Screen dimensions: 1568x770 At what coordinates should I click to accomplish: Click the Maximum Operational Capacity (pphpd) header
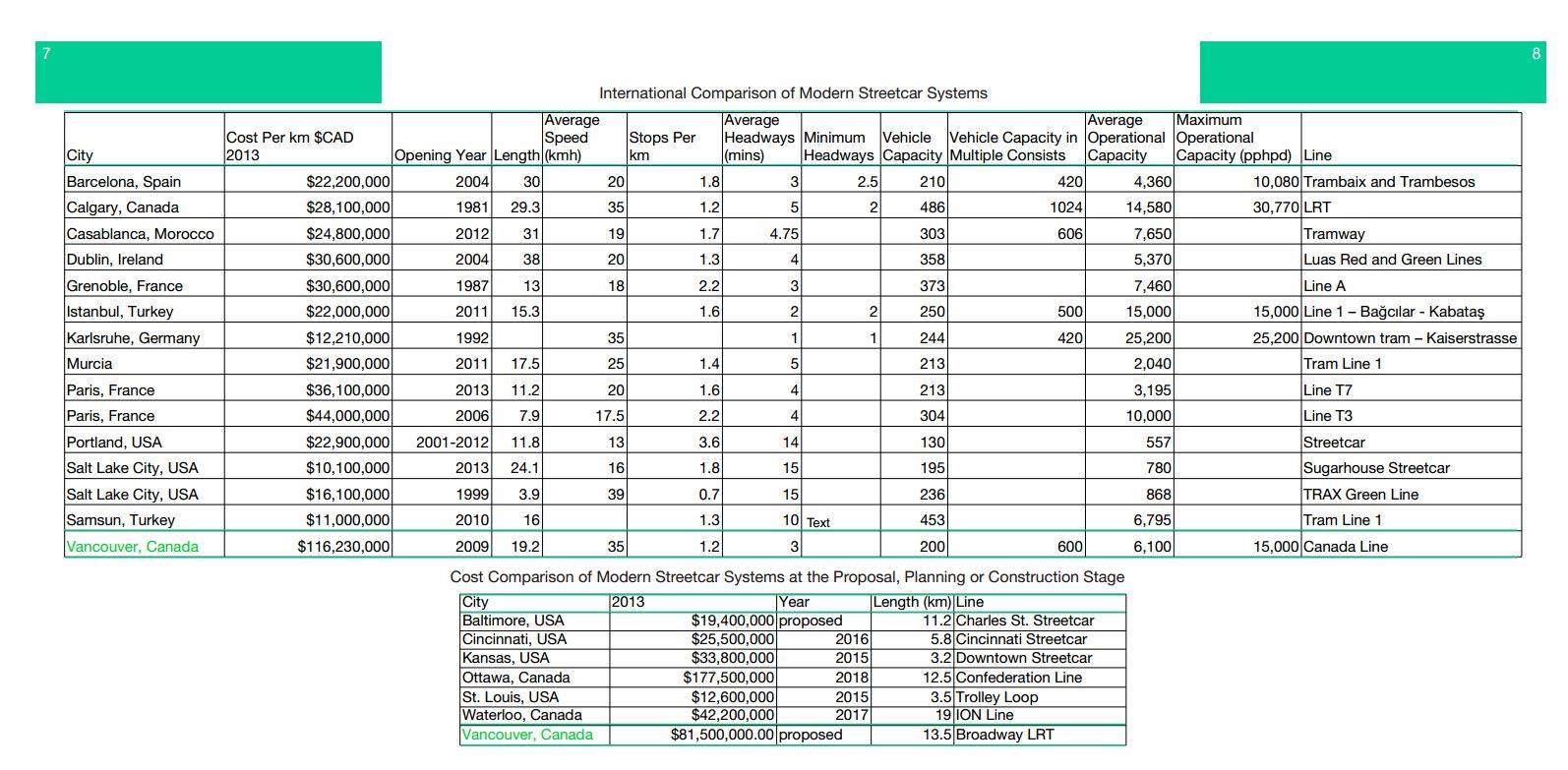click(1234, 139)
